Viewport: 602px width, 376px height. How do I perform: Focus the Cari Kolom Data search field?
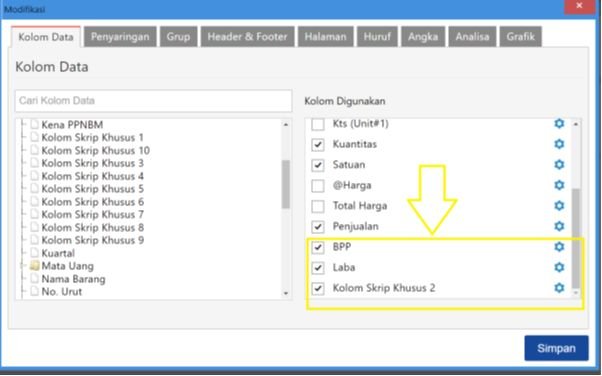coord(154,101)
